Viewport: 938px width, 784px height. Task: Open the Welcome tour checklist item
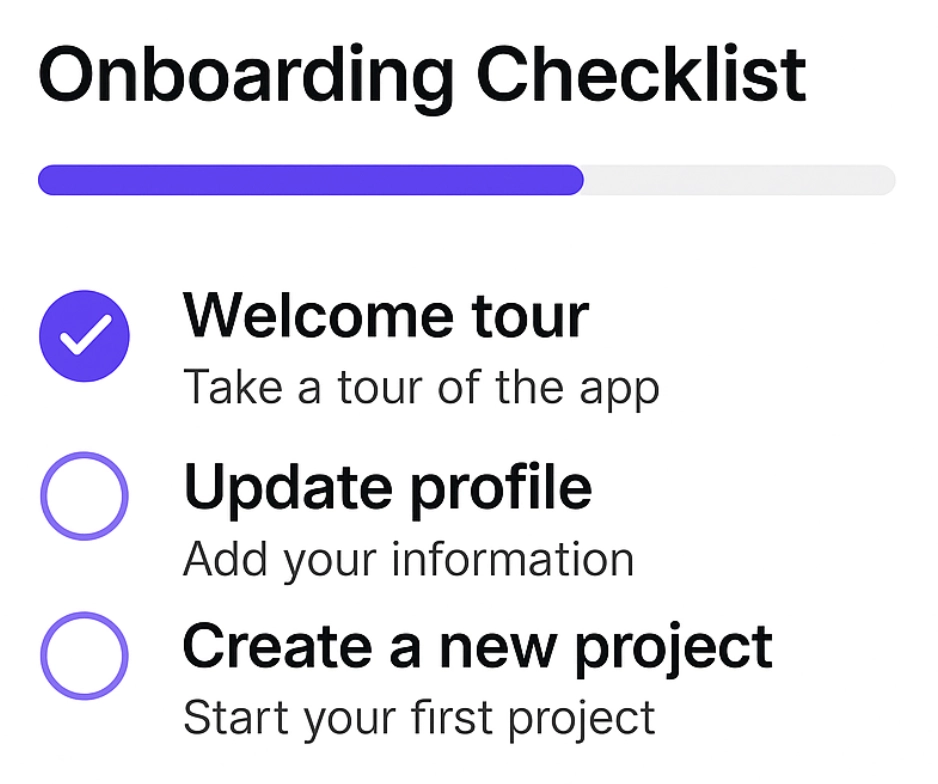(x=386, y=315)
